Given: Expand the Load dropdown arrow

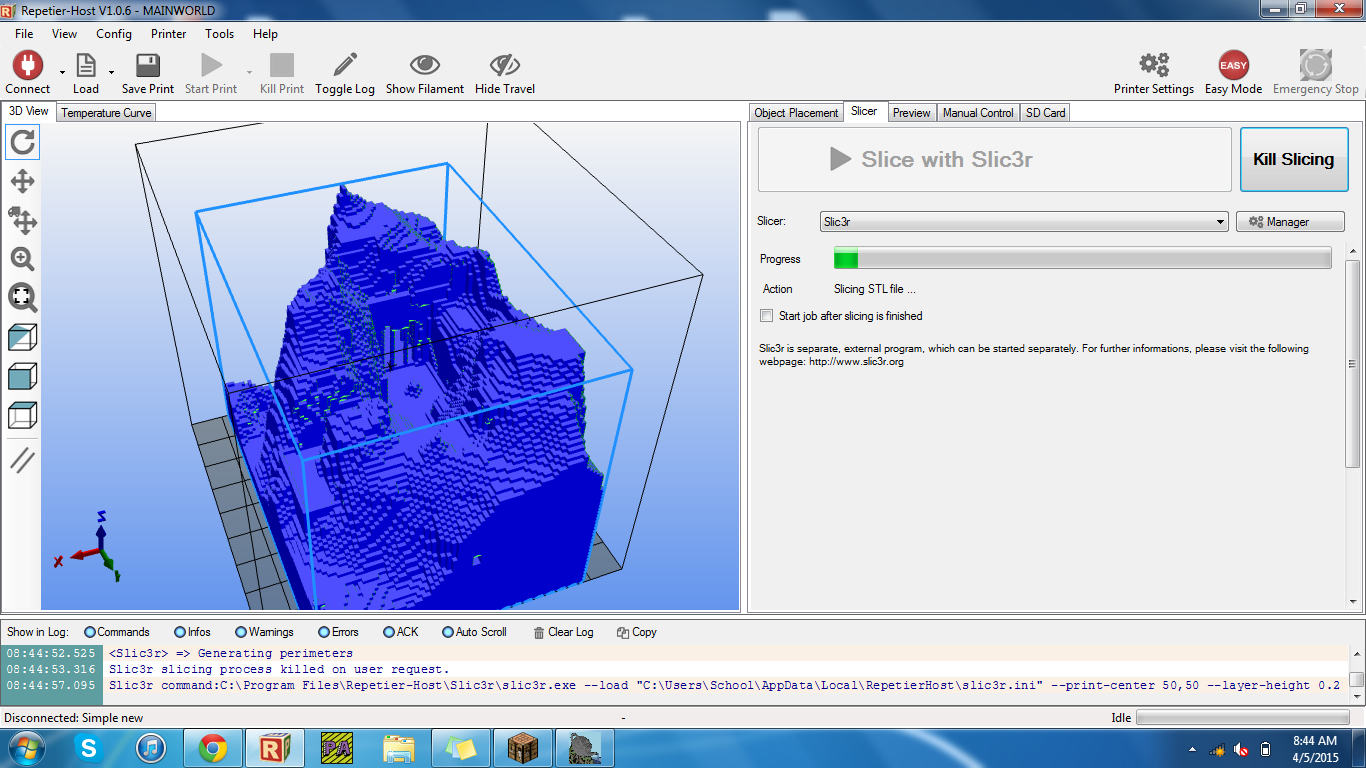Looking at the screenshot, I should pyautogui.click(x=111, y=72).
